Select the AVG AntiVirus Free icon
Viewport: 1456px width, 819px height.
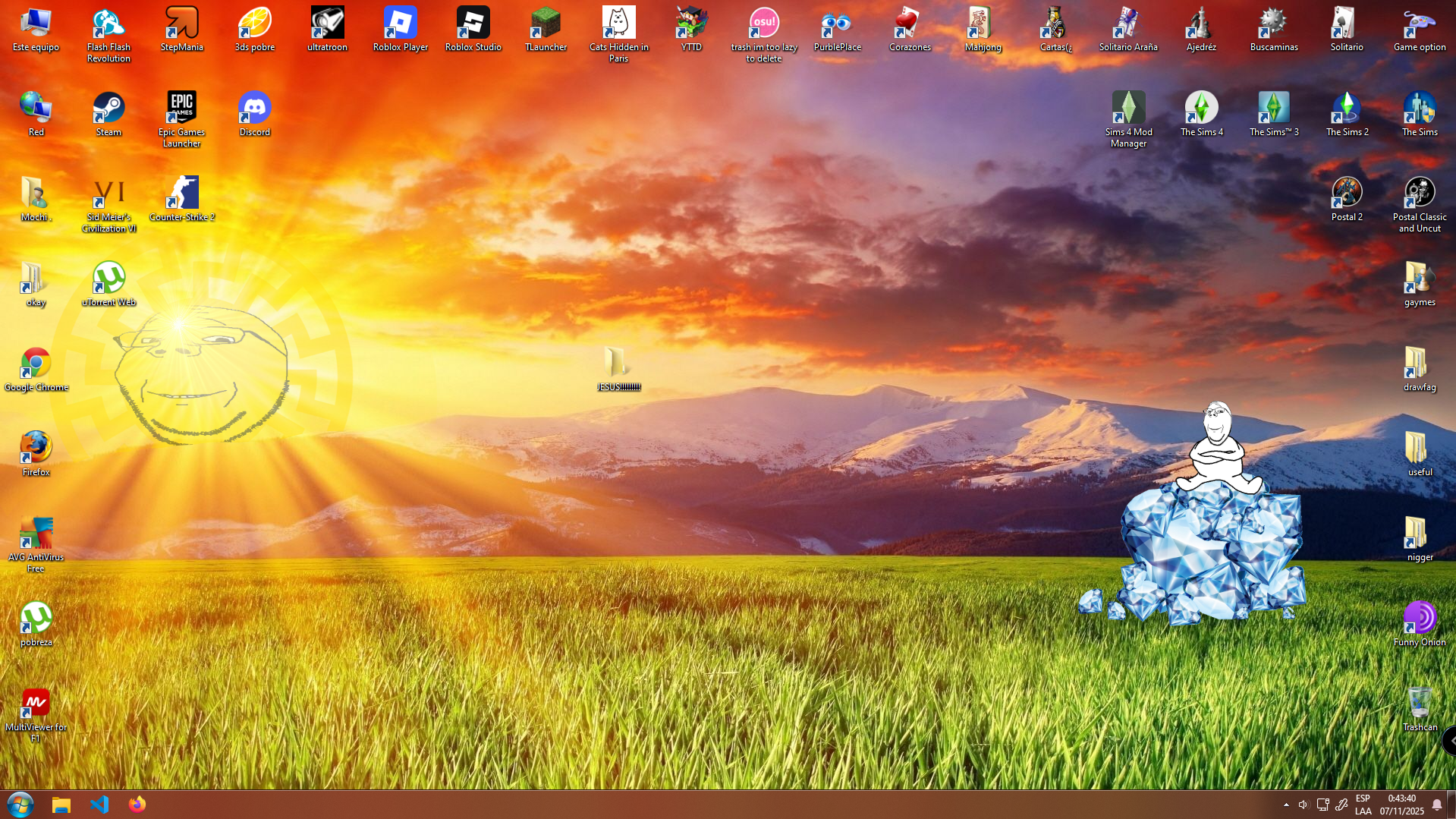coord(36,534)
